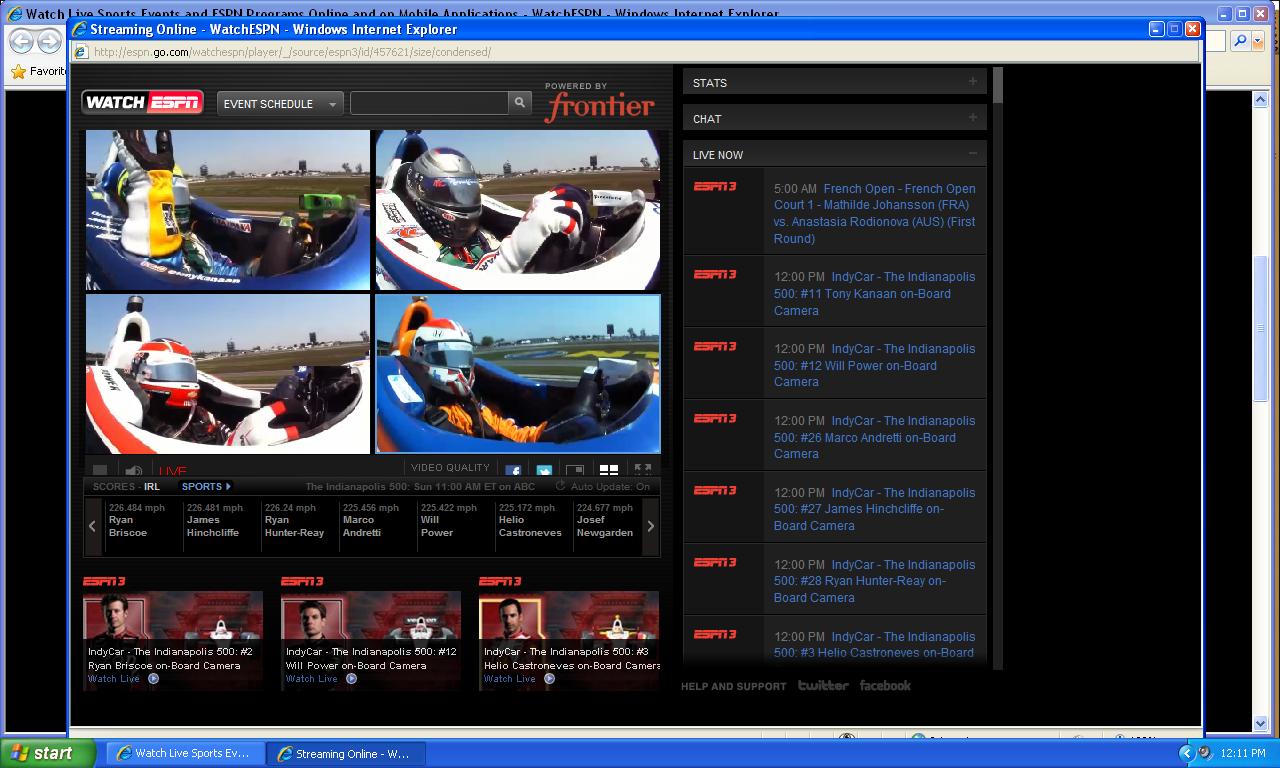
Task: Switch to Watch Live Sports taskbar window
Action: 185,753
